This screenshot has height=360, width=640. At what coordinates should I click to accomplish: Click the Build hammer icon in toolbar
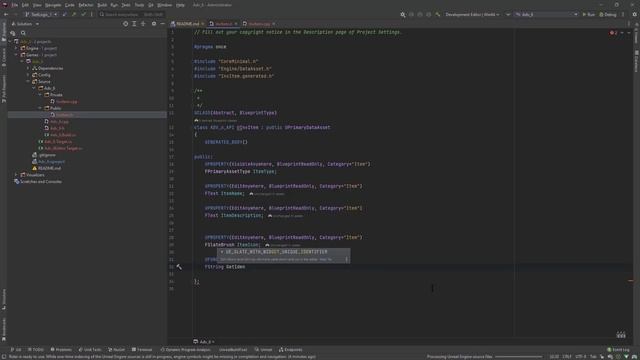point(438,14)
